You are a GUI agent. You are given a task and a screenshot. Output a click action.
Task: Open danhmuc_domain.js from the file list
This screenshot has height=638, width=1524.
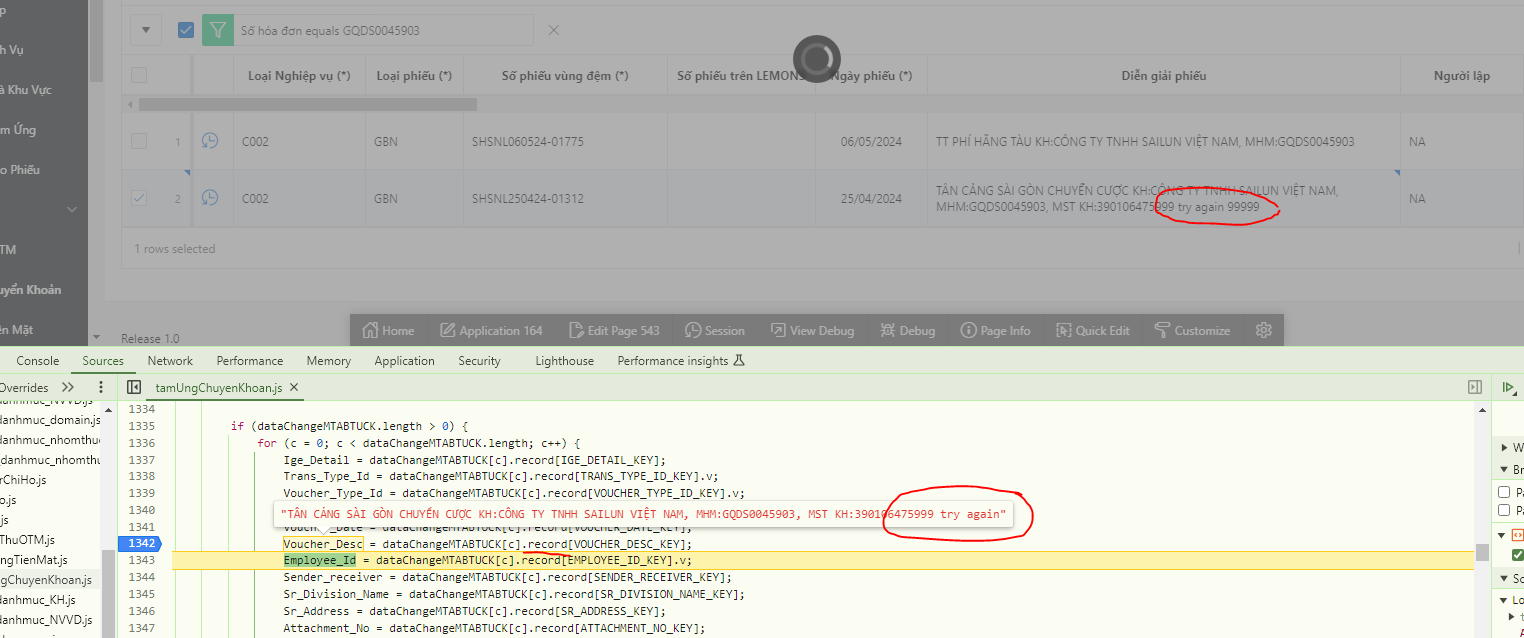pyautogui.click(x=45, y=420)
